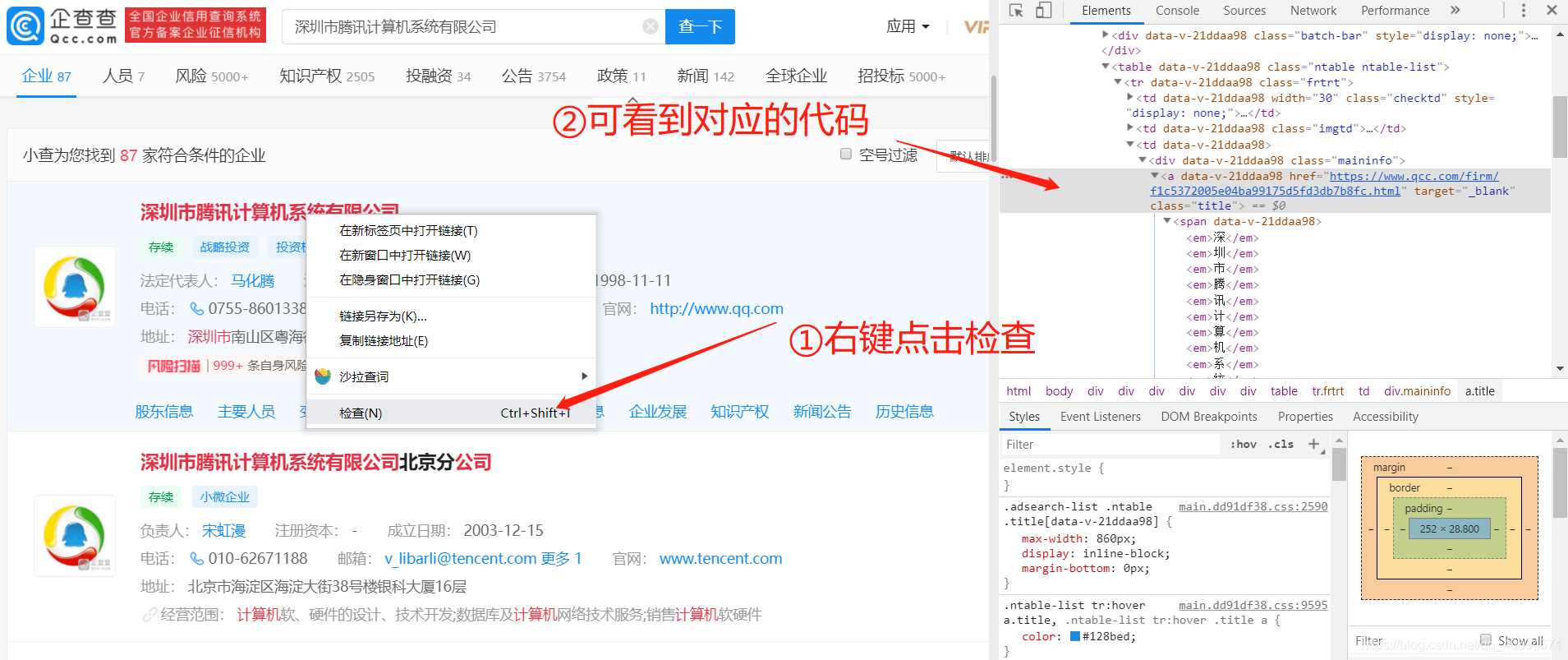This screenshot has width=1568, height=660.
Task: Open main.dd91df38.css:2590 source link
Action: [x=1253, y=506]
